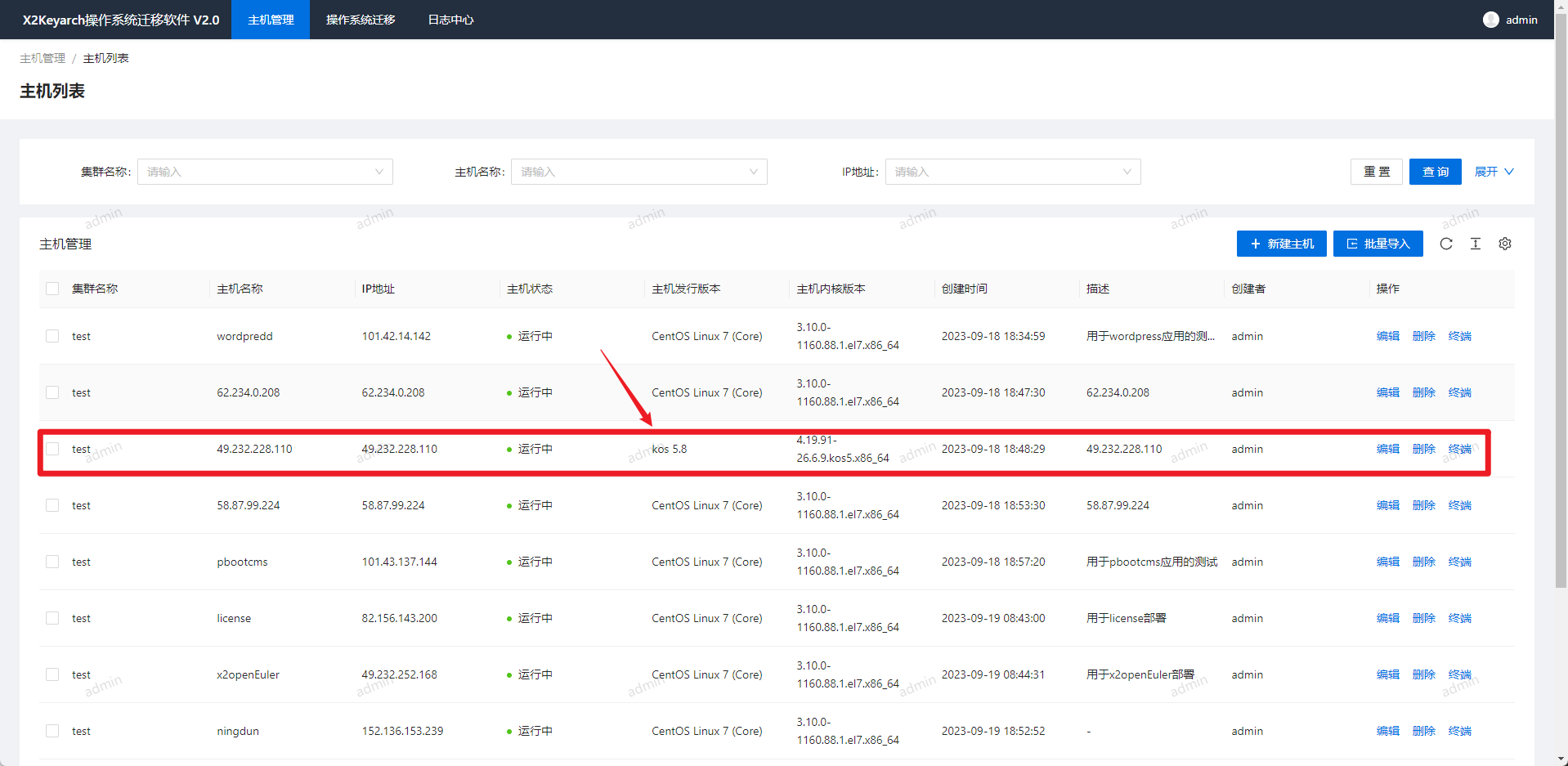
Task: Click 编辑 for ningdun host
Action: [1388, 731]
